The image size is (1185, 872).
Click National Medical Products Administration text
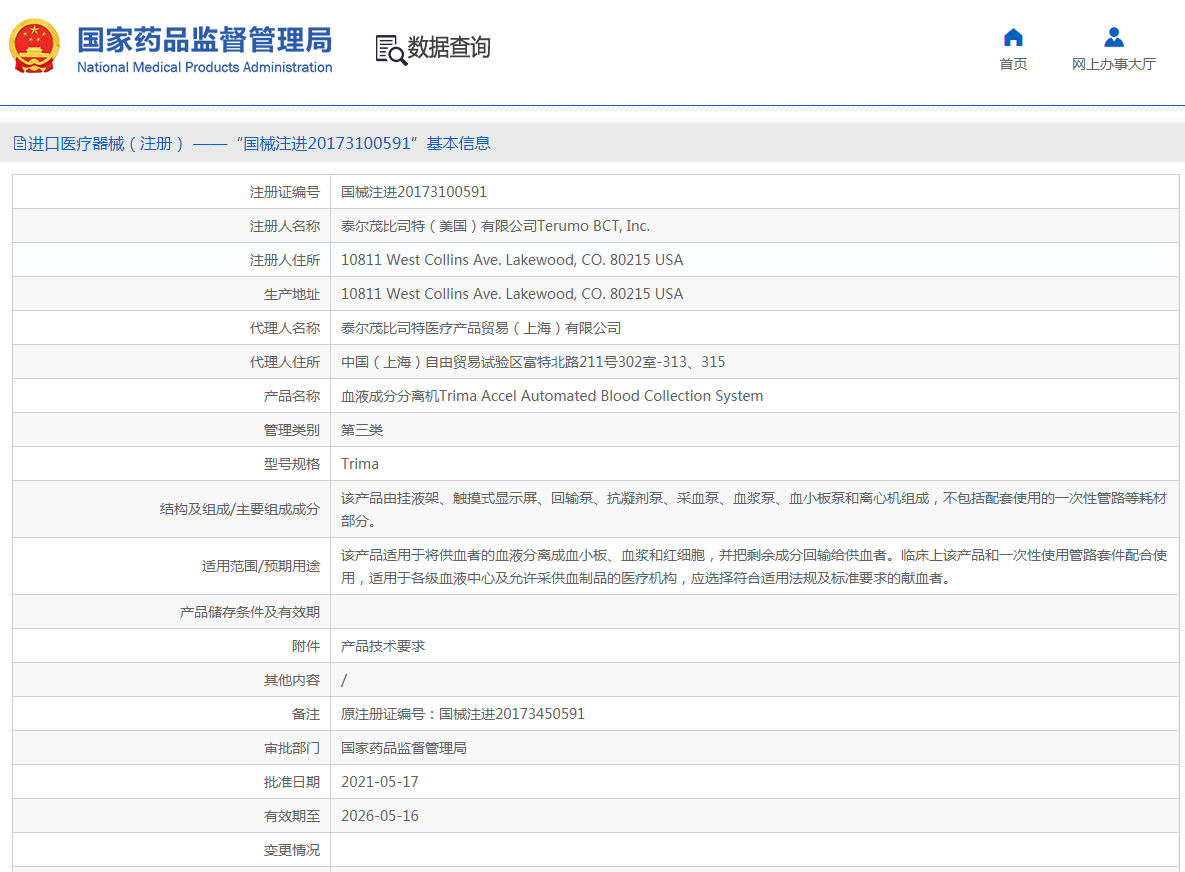(204, 67)
